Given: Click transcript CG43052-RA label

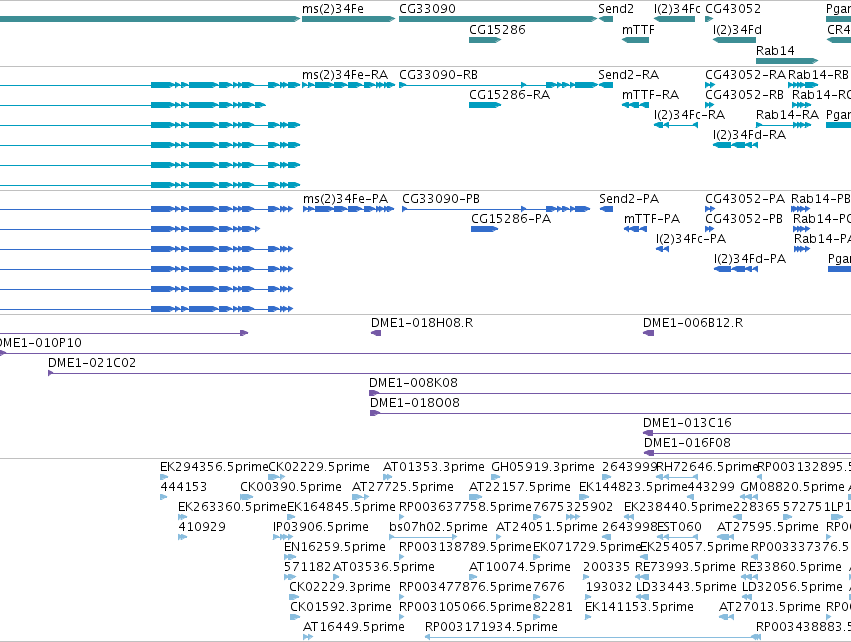Looking at the screenshot, I should (x=745, y=74).
